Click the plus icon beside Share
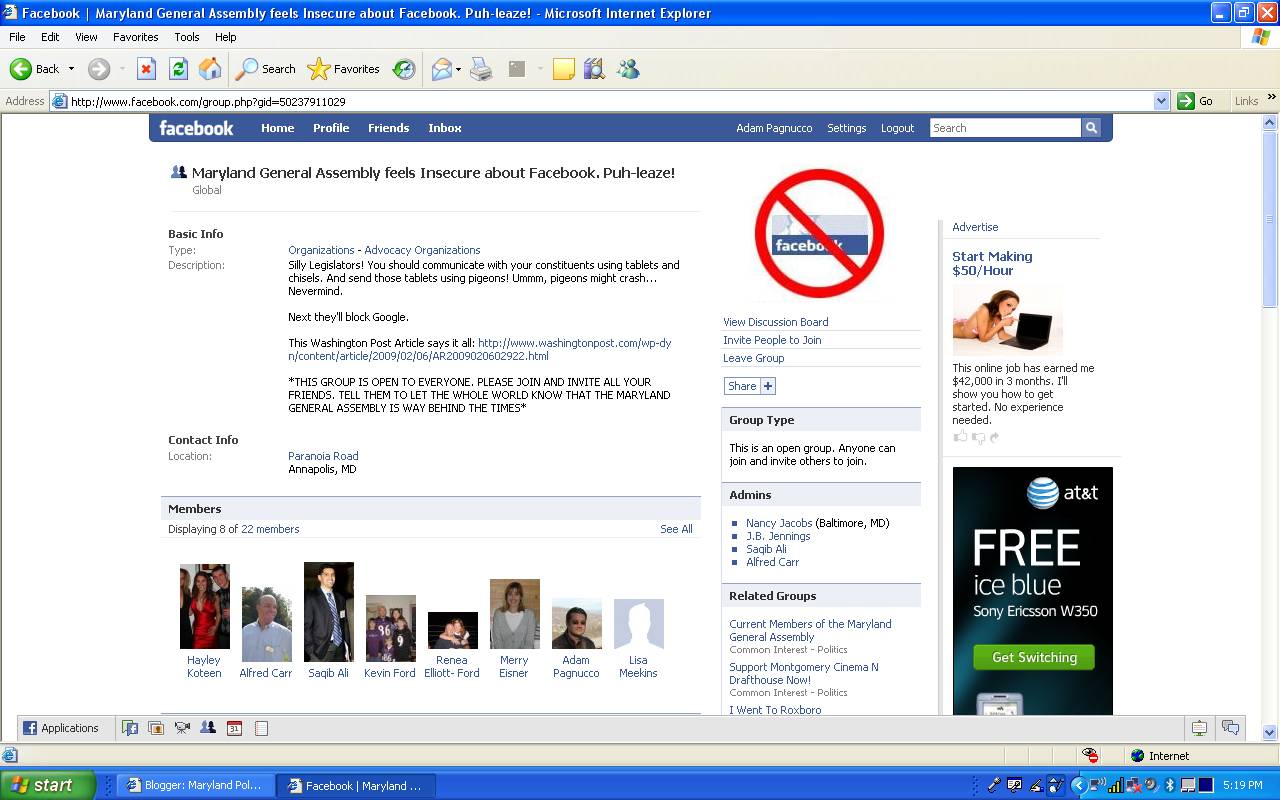1280x800 pixels. pyautogui.click(x=768, y=386)
